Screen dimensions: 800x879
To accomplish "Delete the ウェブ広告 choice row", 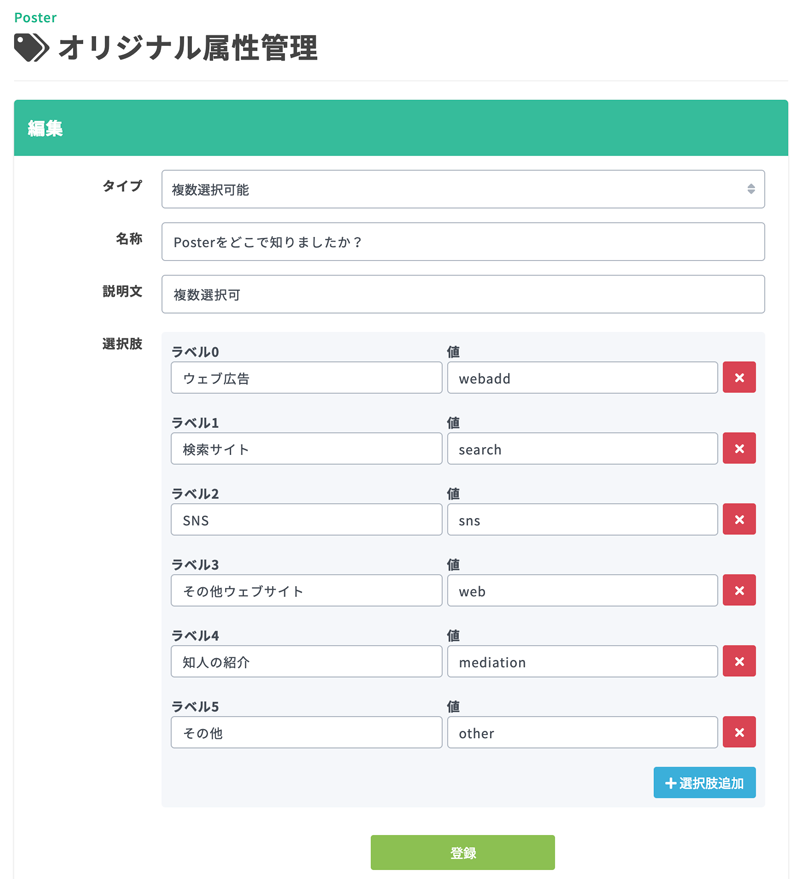I will 739,377.
